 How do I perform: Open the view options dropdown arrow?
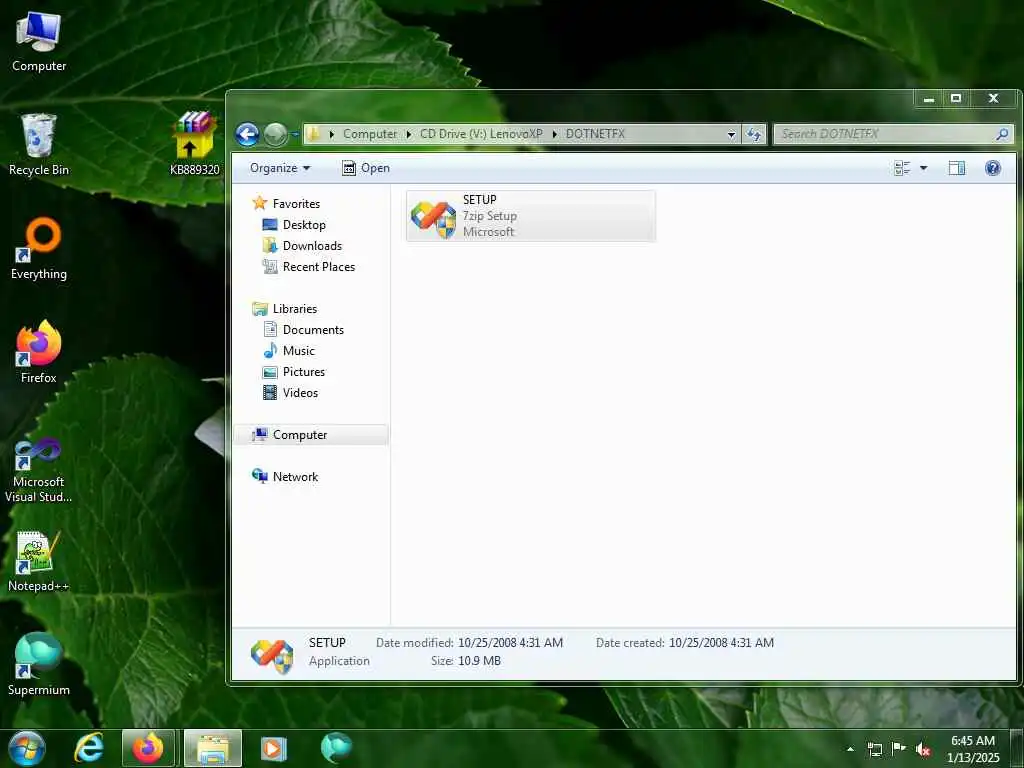[x=923, y=168]
